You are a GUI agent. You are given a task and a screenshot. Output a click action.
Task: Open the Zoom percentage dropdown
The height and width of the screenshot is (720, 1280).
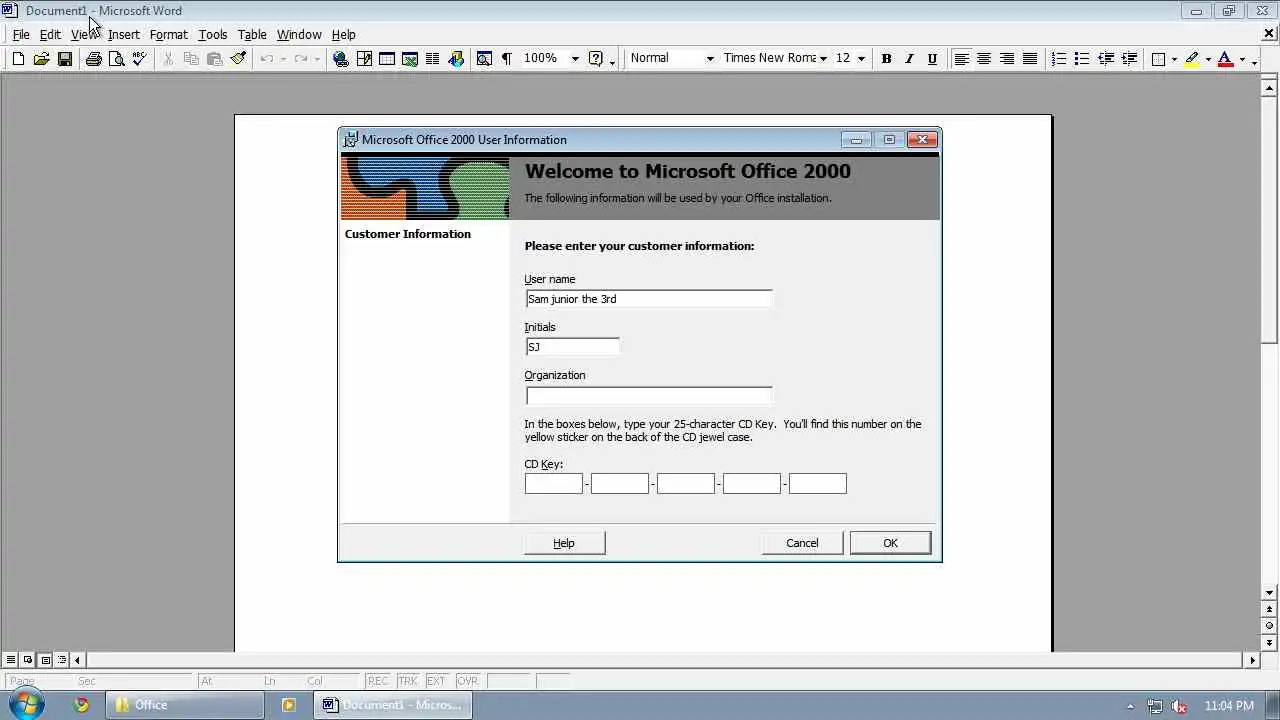(x=575, y=59)
